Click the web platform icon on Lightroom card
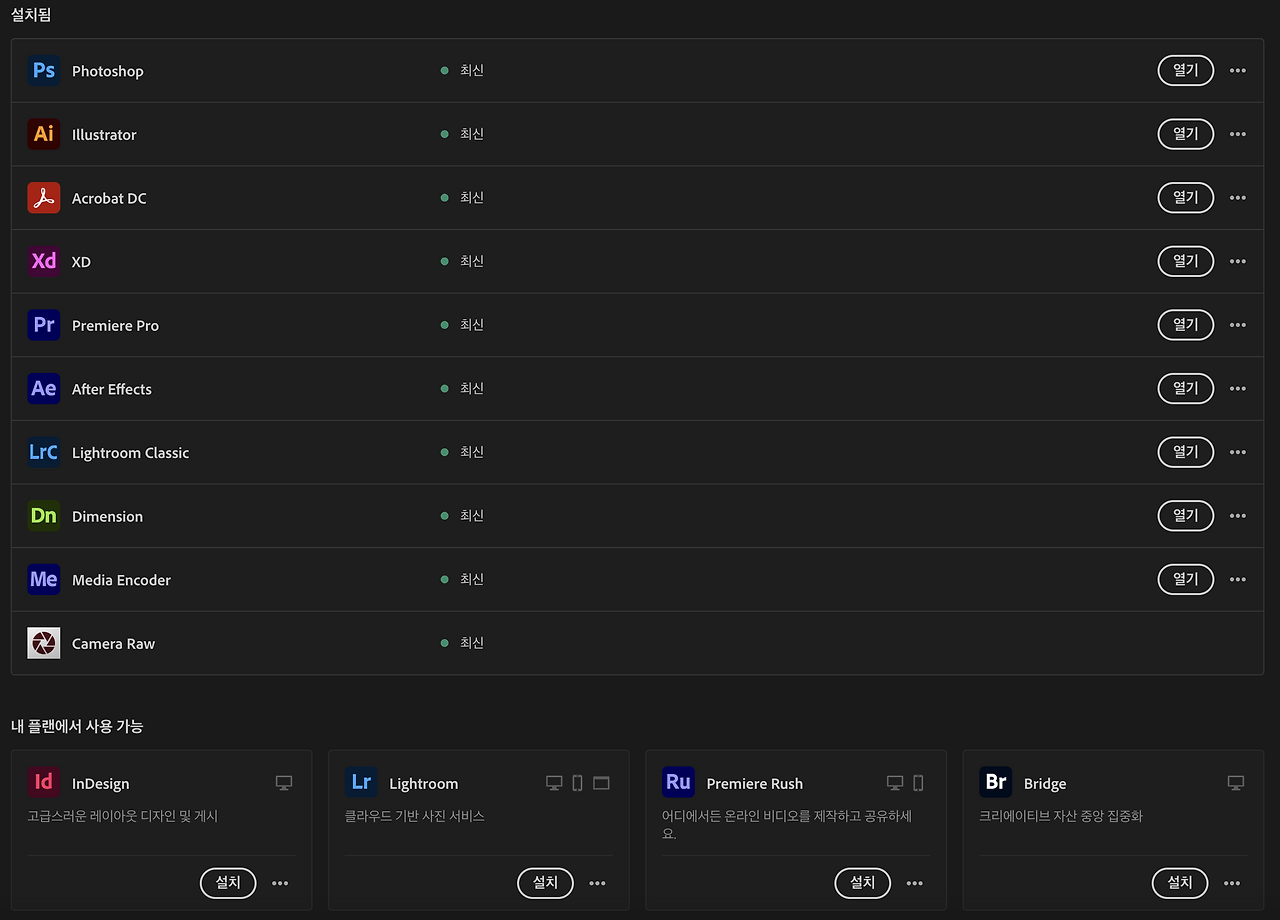This screenshot has height=920, width=1280. (x=601, y=783)
